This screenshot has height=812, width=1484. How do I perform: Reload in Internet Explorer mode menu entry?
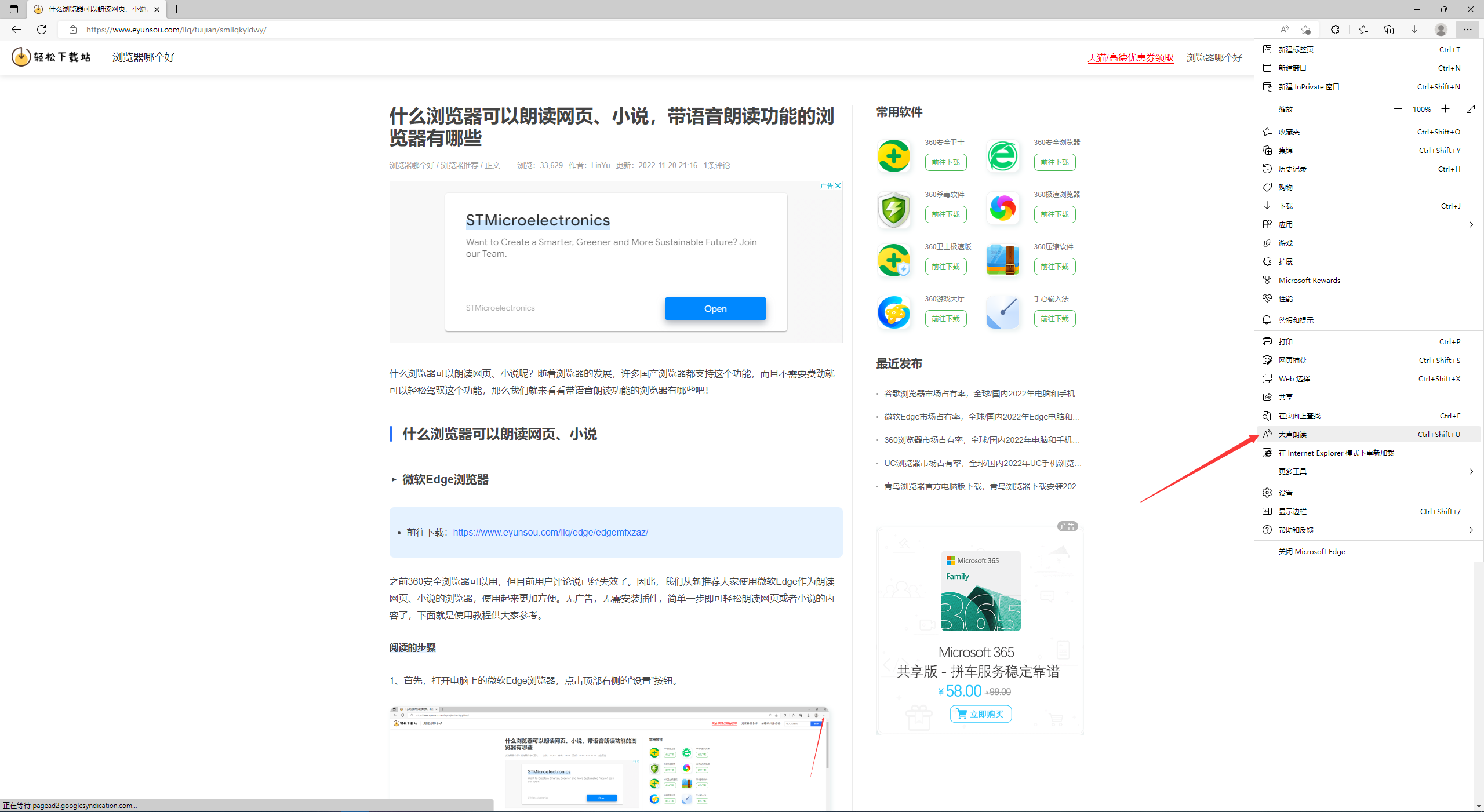(1368, 453)
